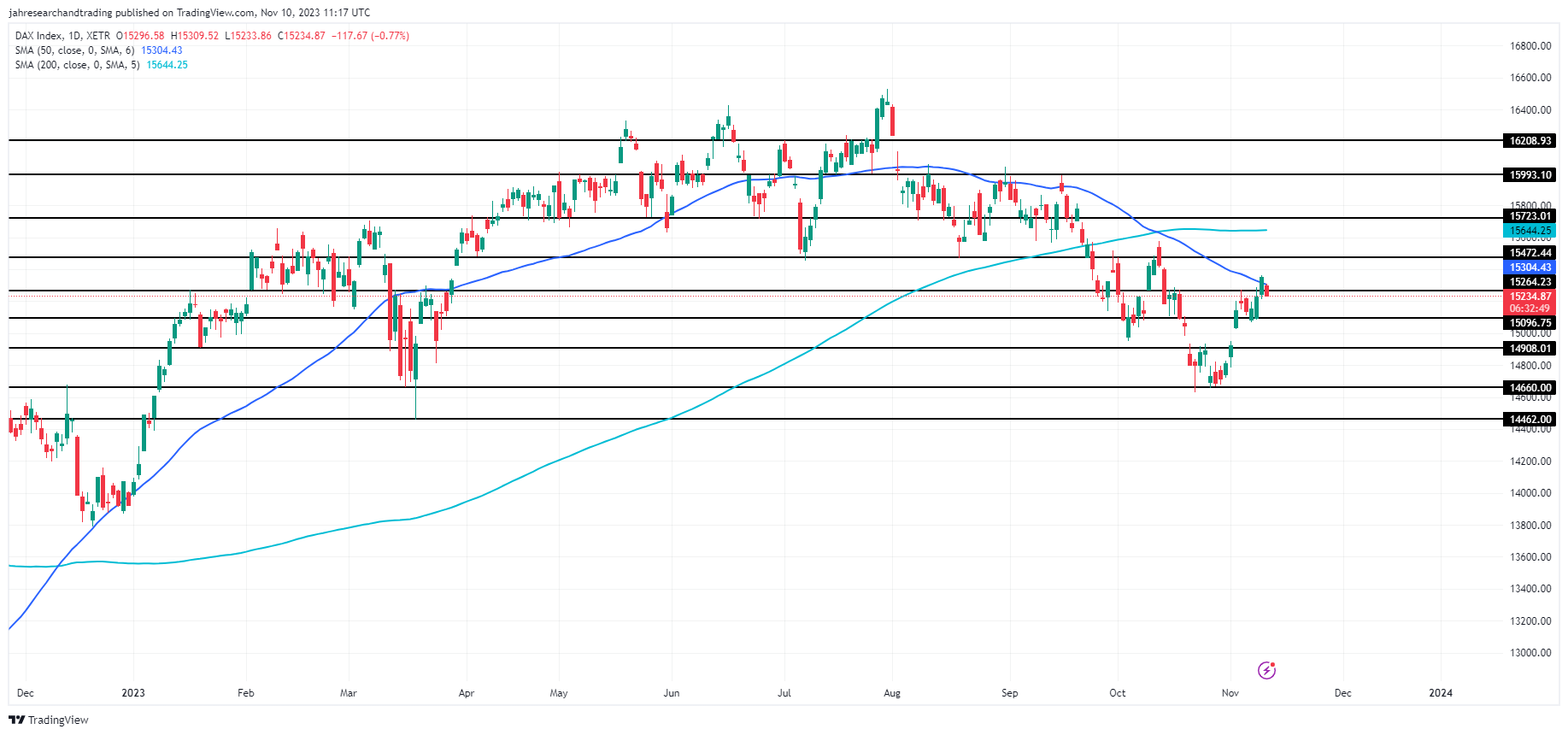
Task: Click the TradingView logo at the chart bottom
Action: tap(49, 720)
